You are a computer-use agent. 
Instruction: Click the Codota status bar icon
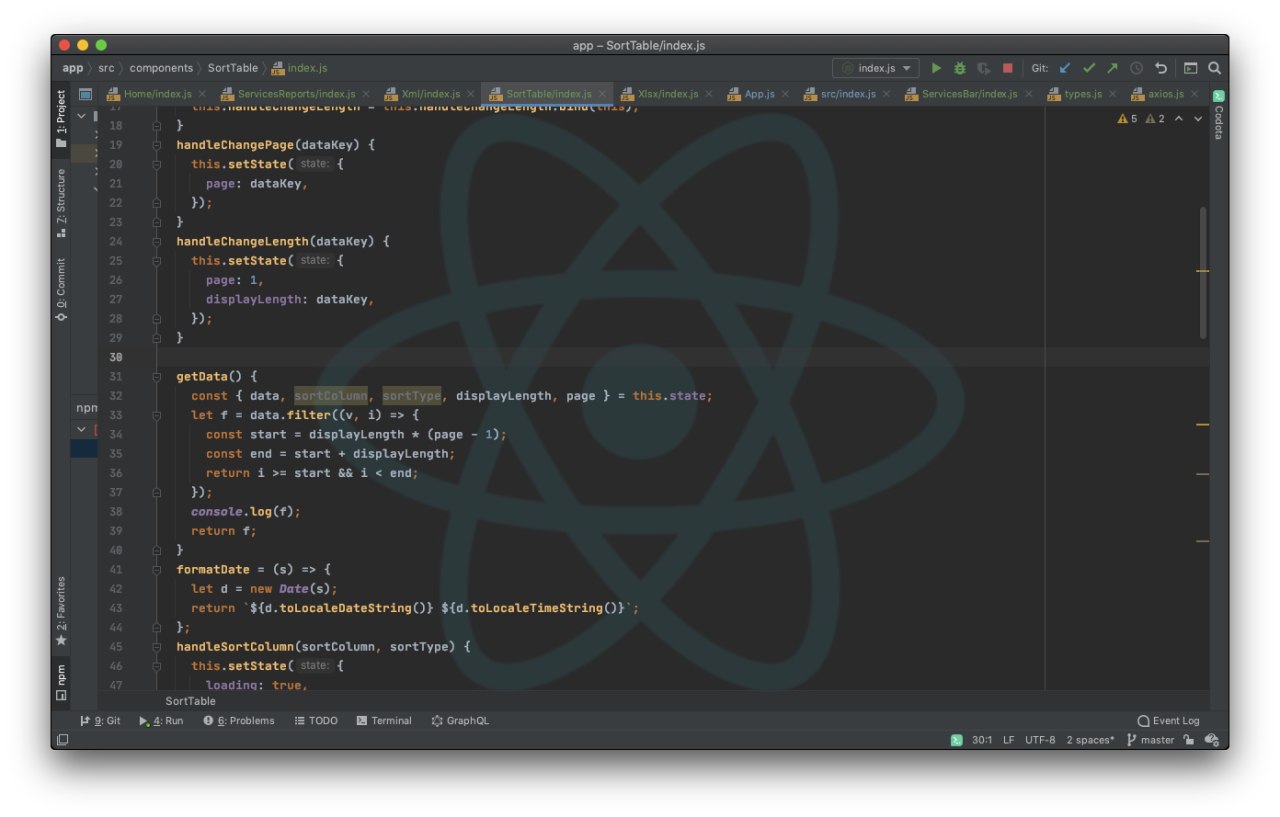956,740
